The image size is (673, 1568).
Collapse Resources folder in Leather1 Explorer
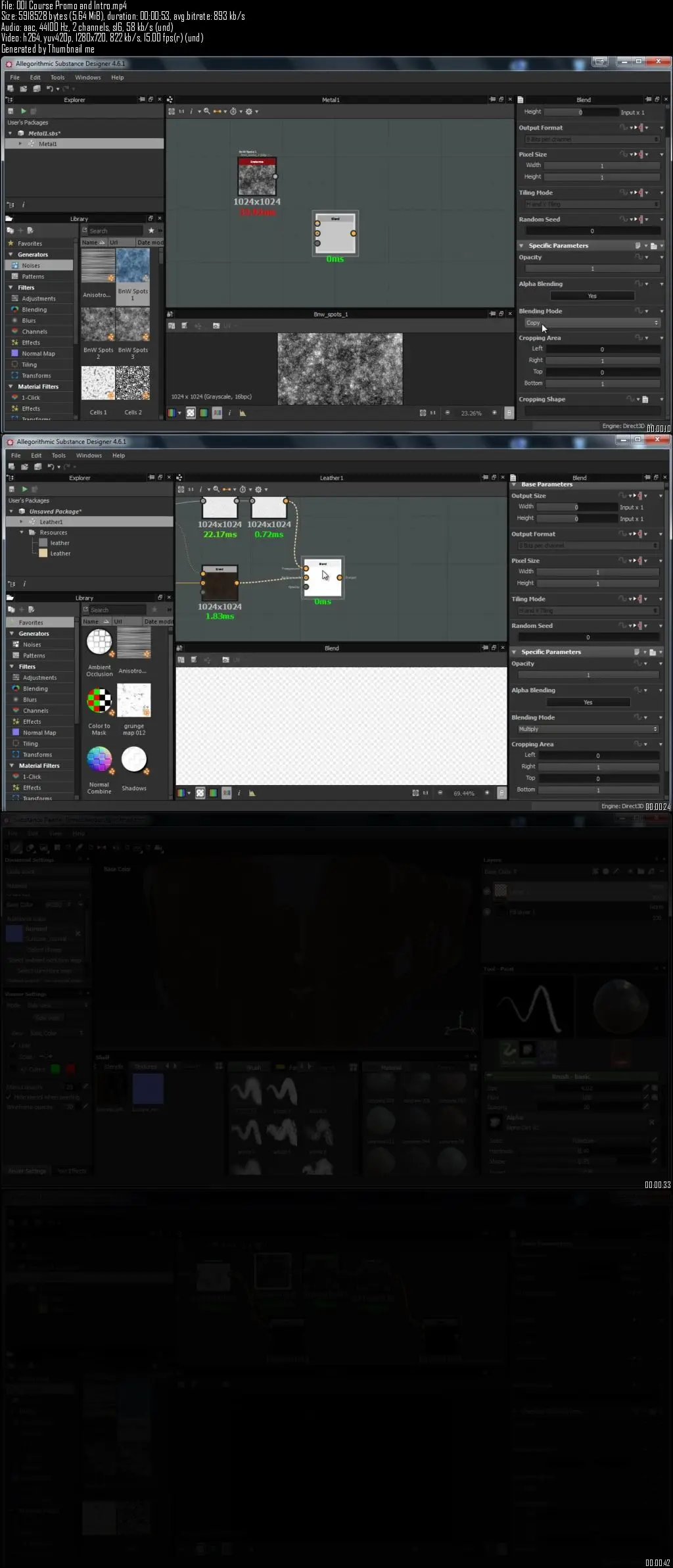(x=22, y=533)
